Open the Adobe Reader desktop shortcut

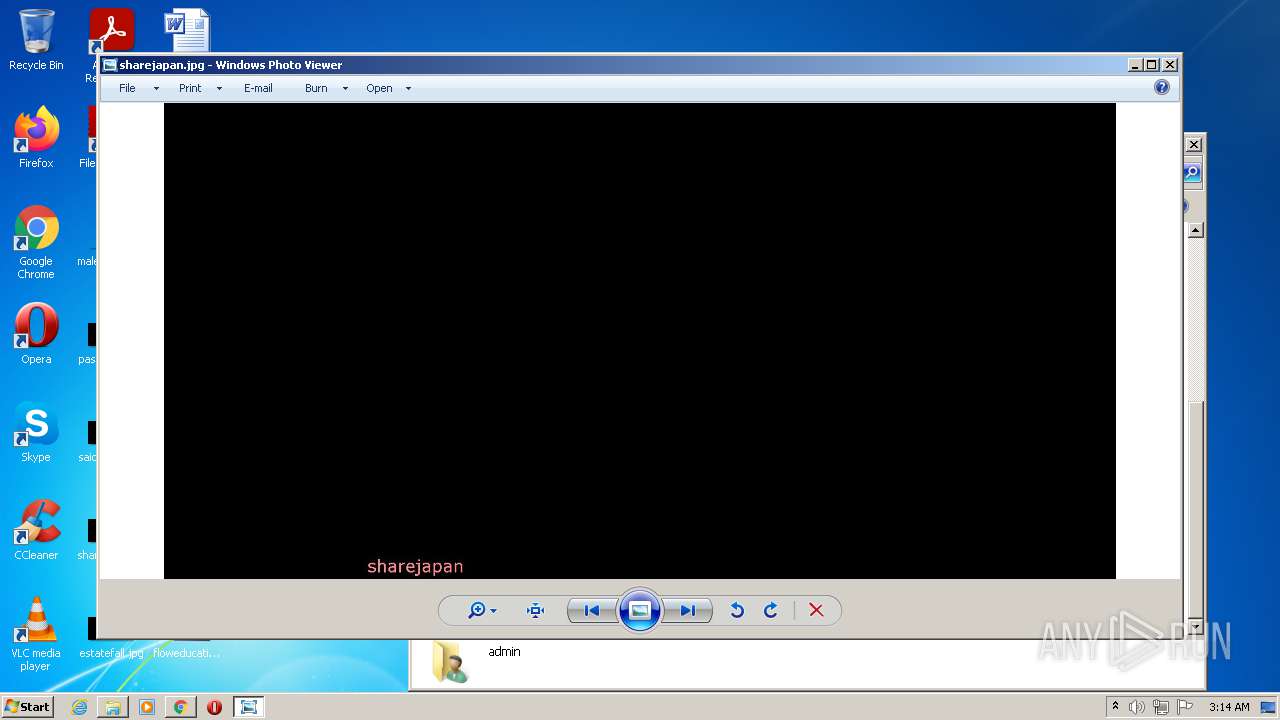[111, 30]
